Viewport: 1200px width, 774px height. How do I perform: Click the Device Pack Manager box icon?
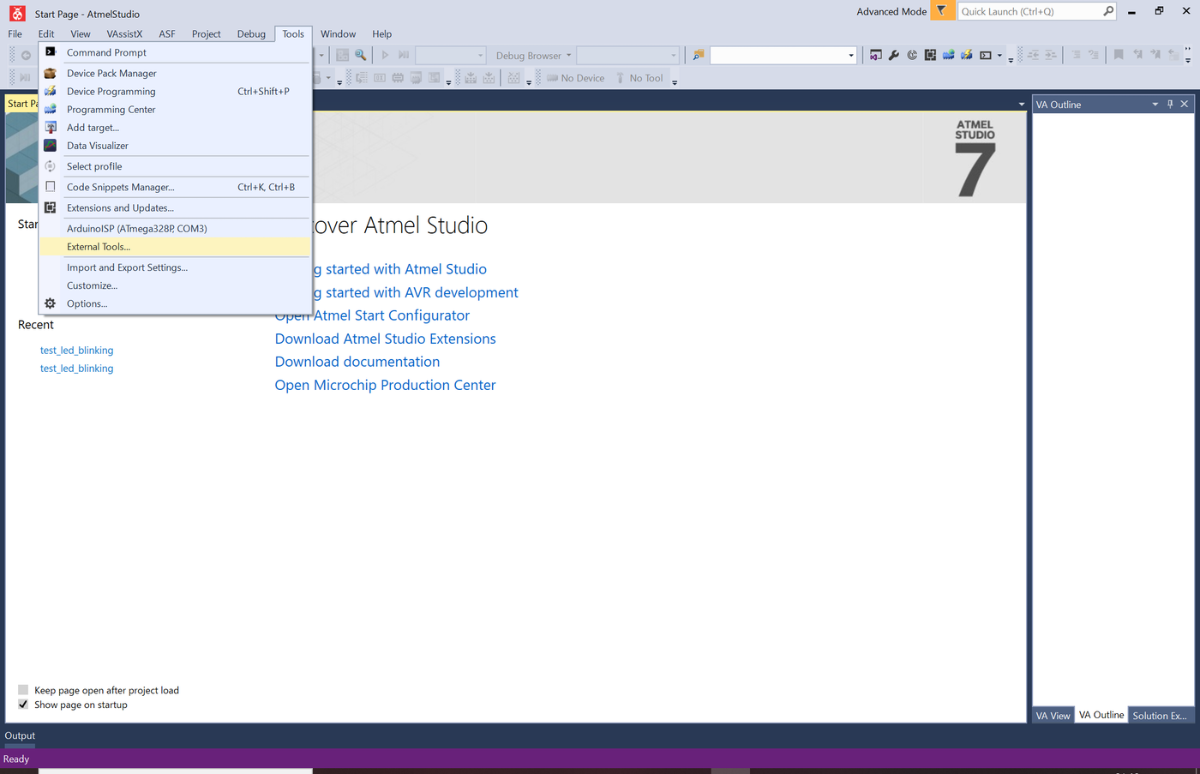tap(50, 73)
